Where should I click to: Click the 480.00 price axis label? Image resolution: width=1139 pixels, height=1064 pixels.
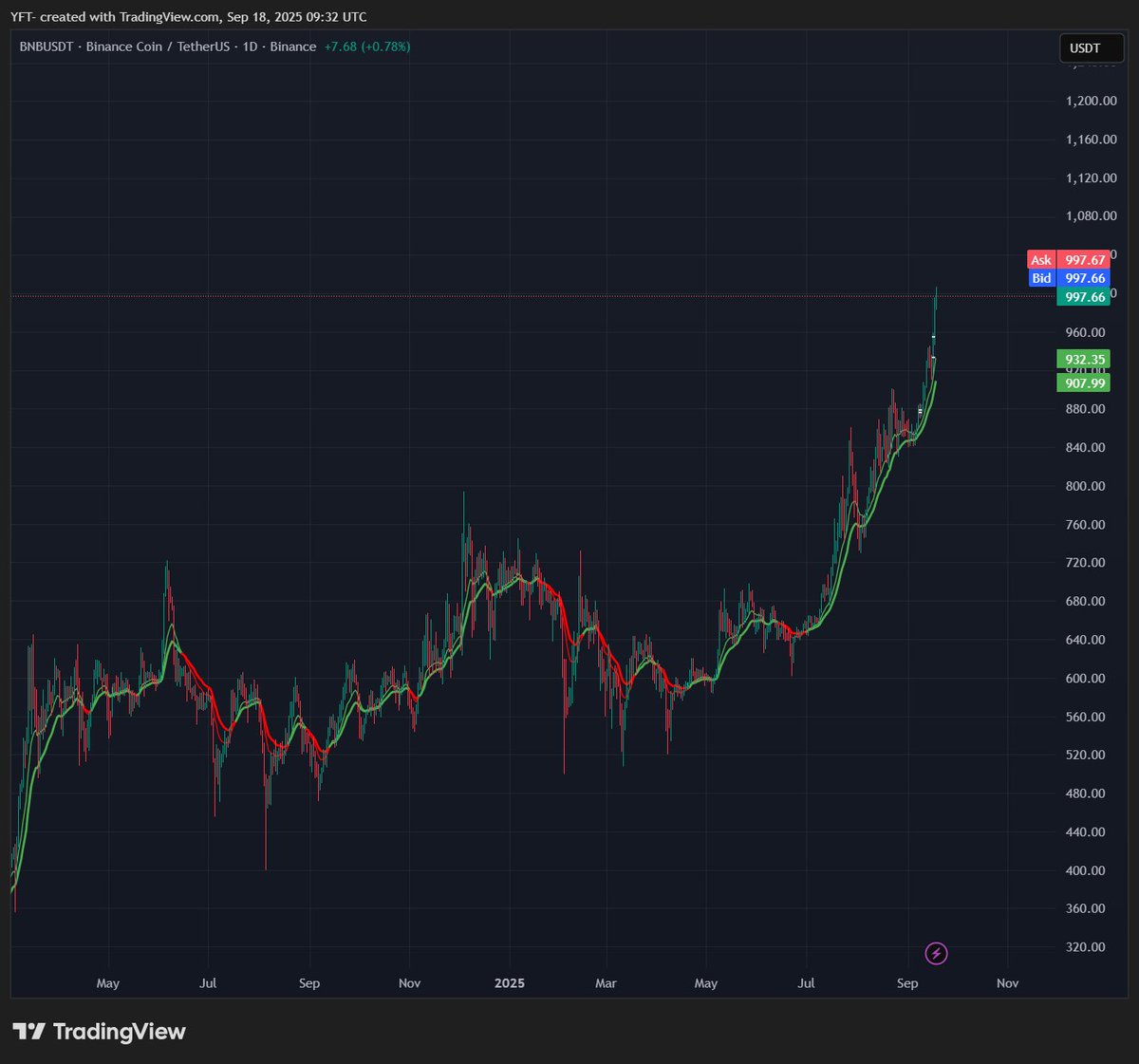point(1085,793)
